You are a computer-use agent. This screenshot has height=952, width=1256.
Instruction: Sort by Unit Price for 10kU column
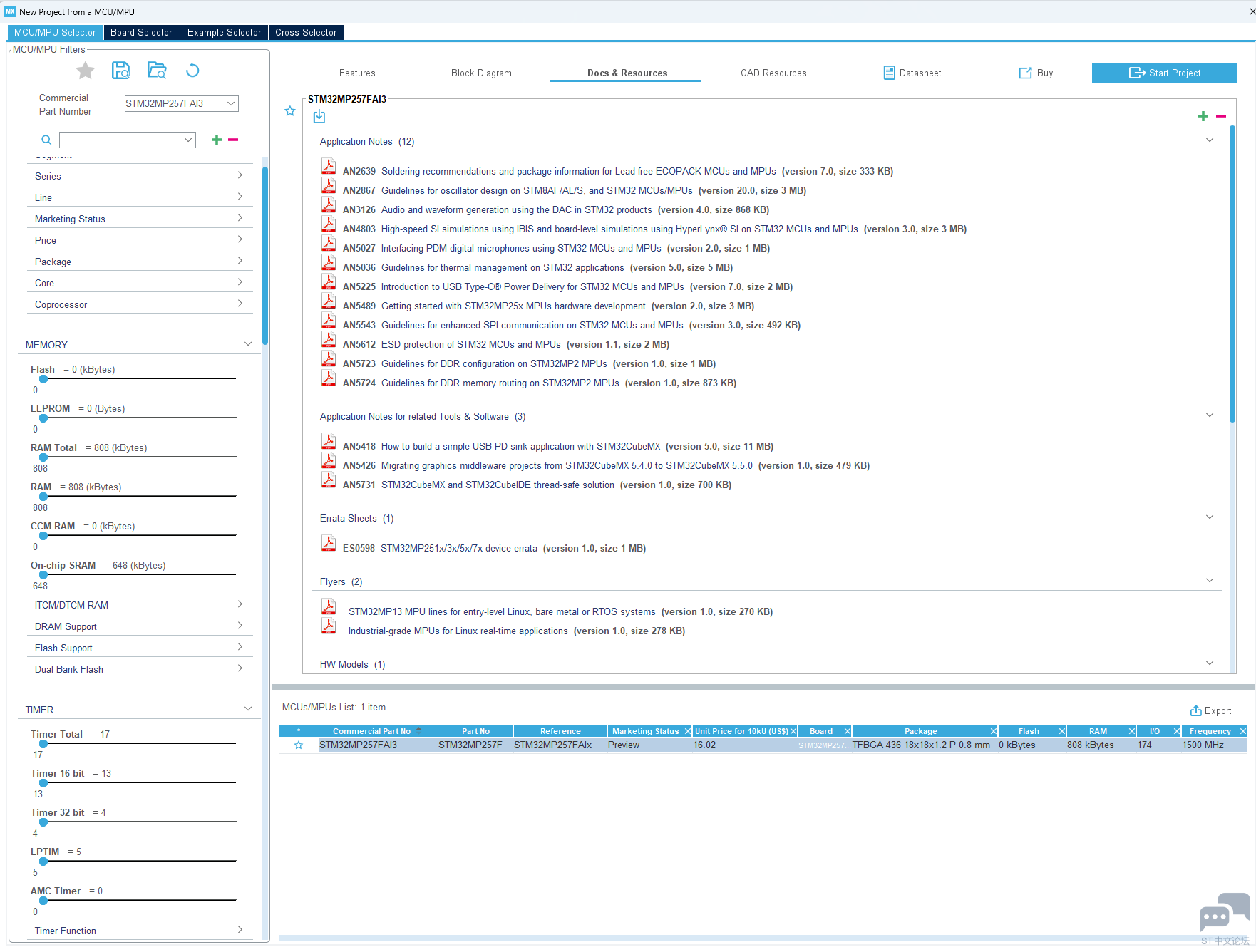[741, 731]
